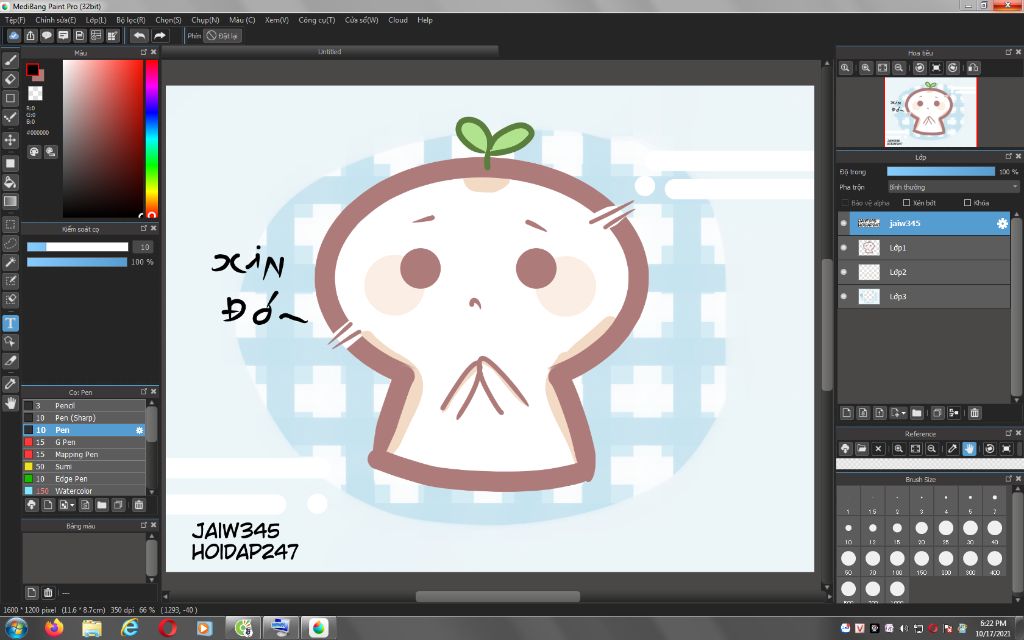
Task: Enable the Xén bớt clipping checkbox
Action: click(x=906, y=203)
